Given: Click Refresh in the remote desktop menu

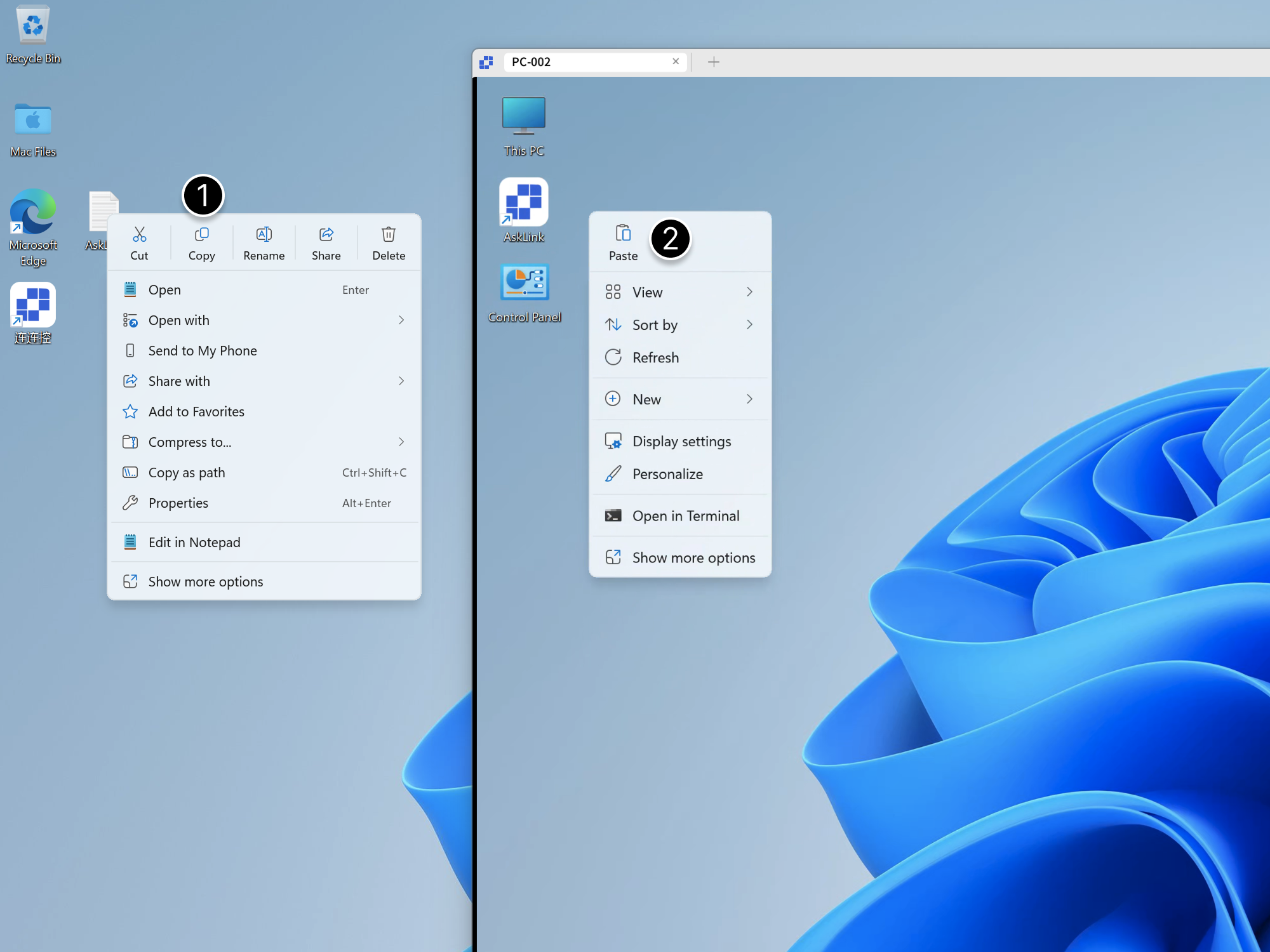Looking at the screenshot, I should pos(655,357).
